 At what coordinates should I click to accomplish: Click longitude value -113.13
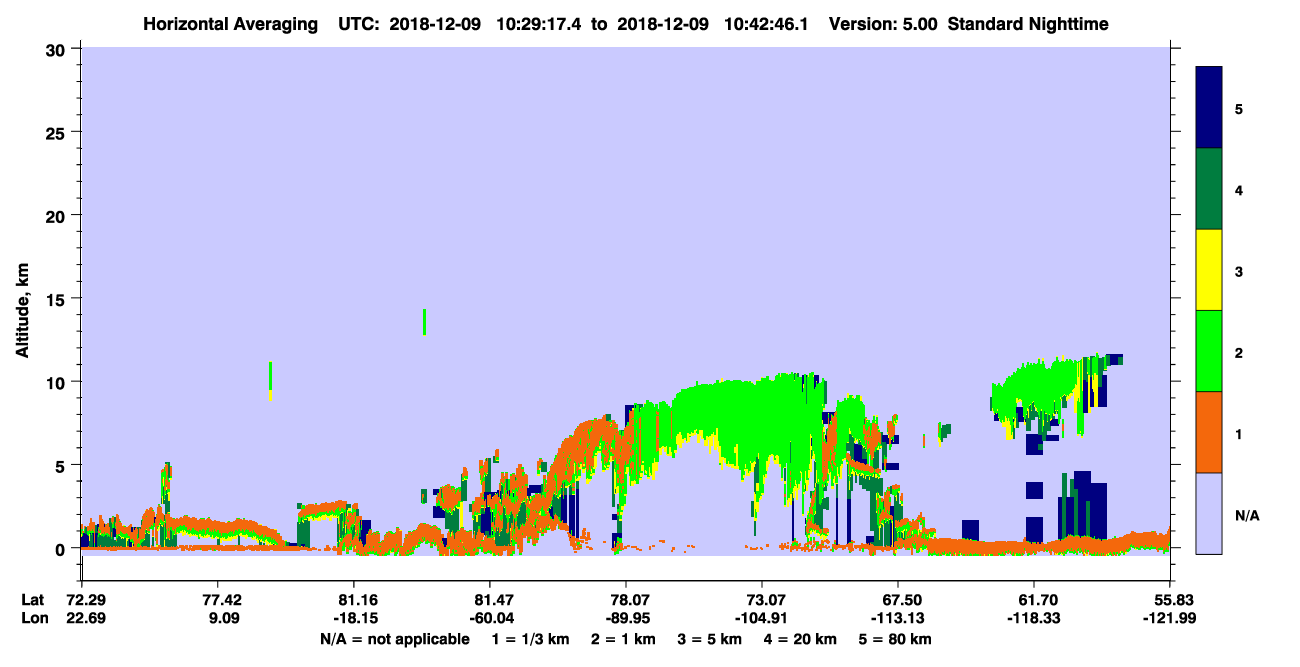pos(898,619)
